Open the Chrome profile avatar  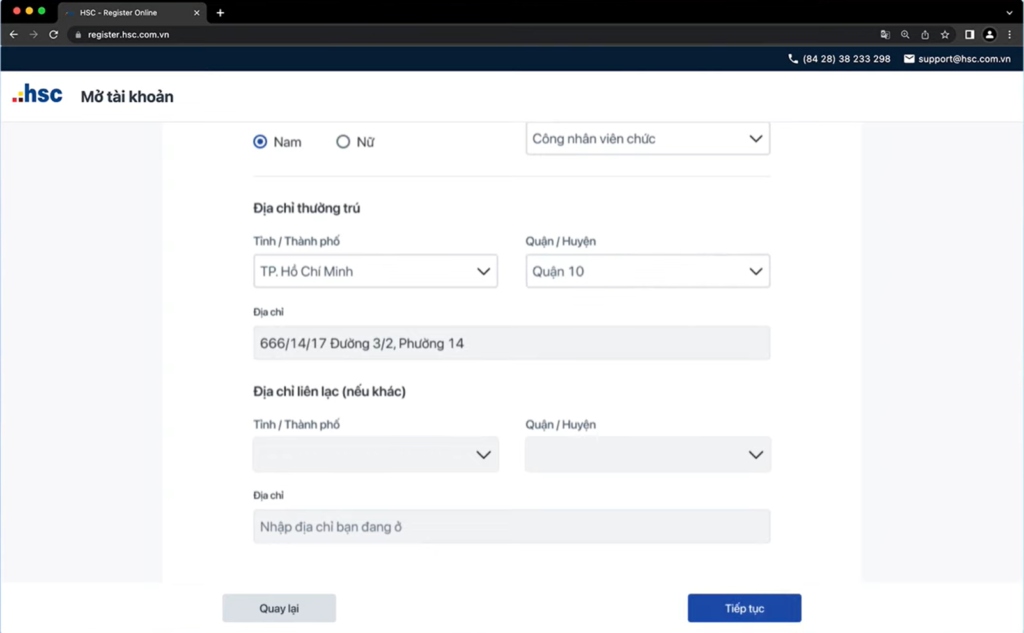pos(989,35)
